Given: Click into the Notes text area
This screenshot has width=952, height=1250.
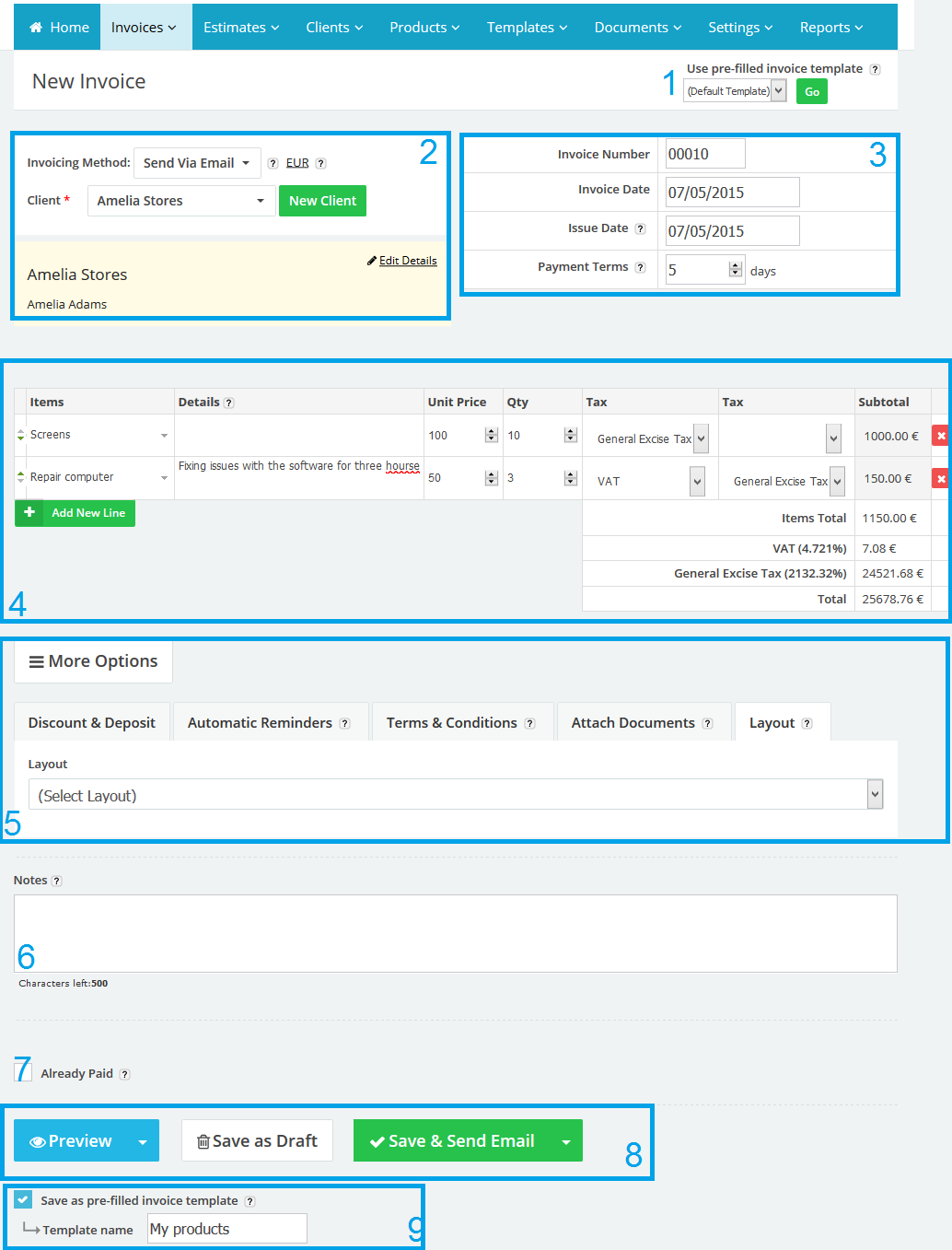Looking at the screenshot, I should [456, 933].
